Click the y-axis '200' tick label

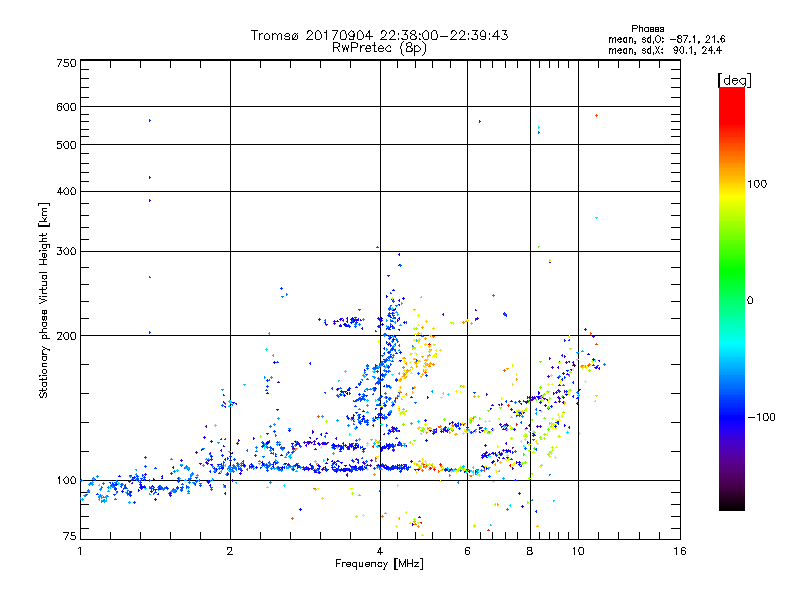click(66, 336)
